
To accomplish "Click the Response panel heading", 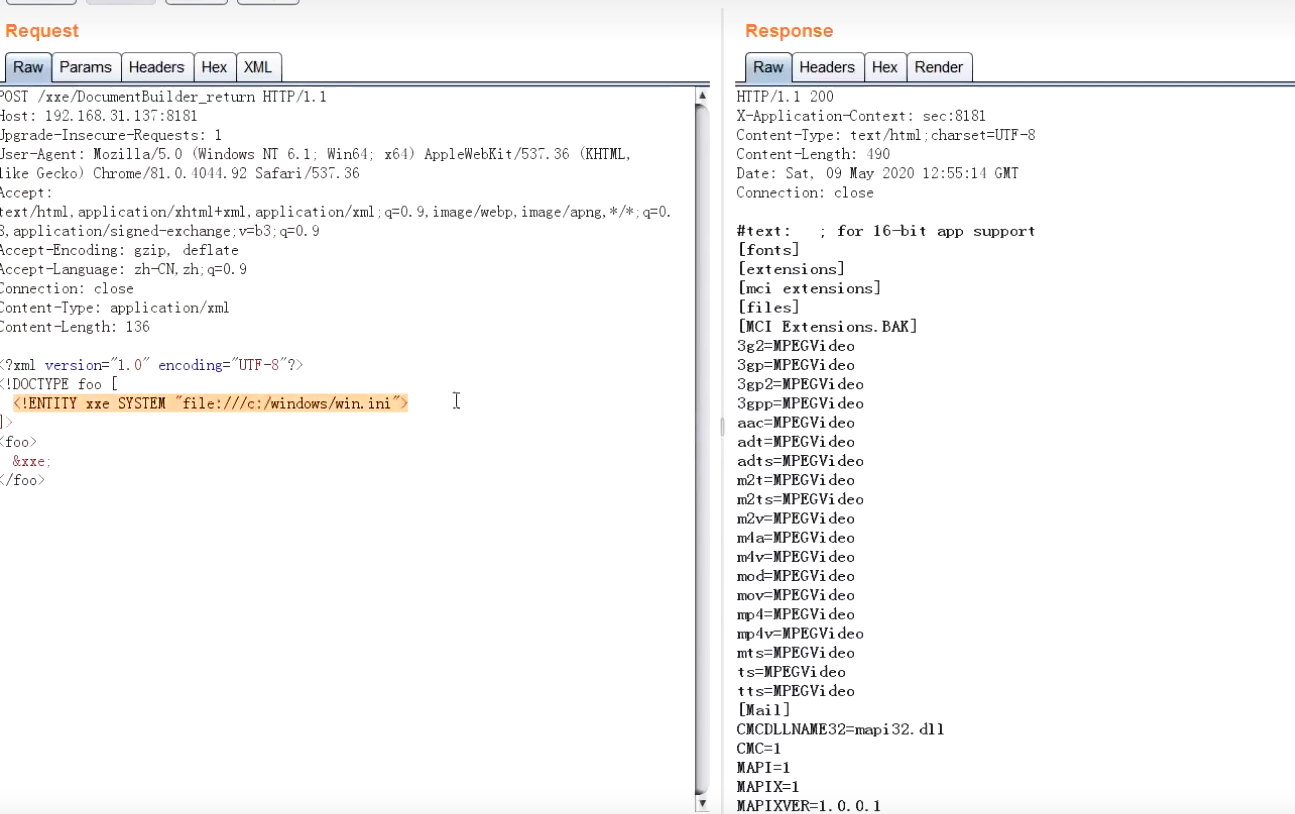I will coord(789,31).
